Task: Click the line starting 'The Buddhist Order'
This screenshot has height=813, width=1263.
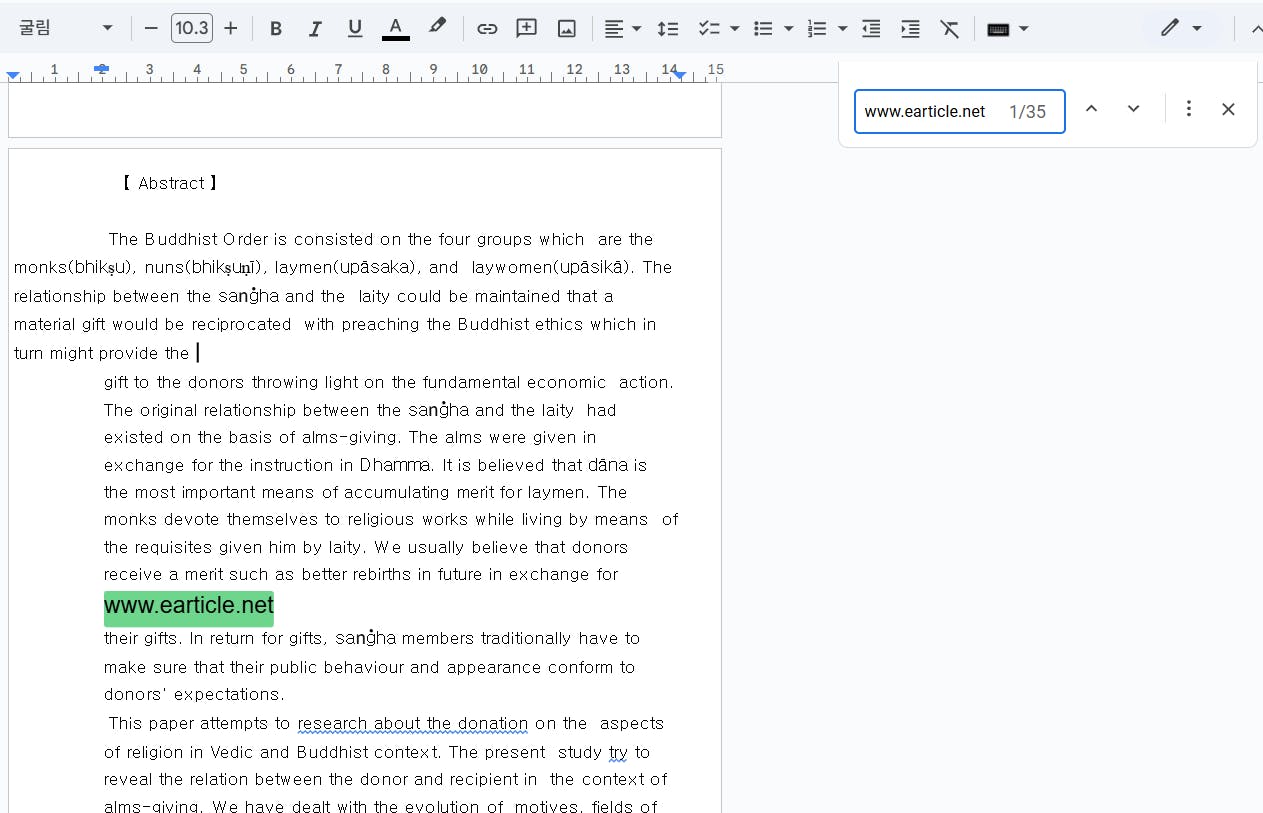Action: pos(380,239)
